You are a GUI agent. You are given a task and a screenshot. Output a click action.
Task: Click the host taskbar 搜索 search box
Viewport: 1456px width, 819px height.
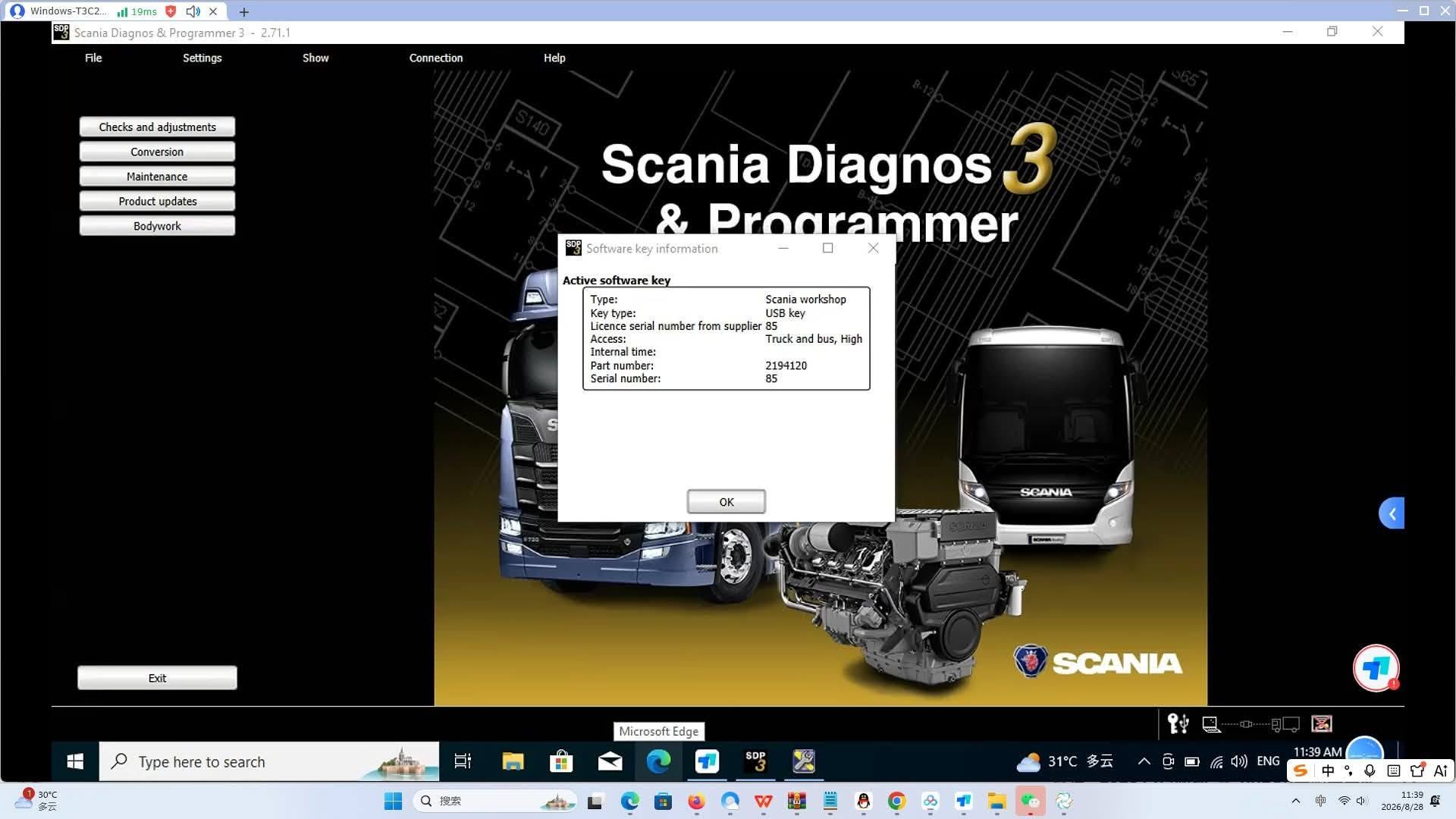click(494, 801)
